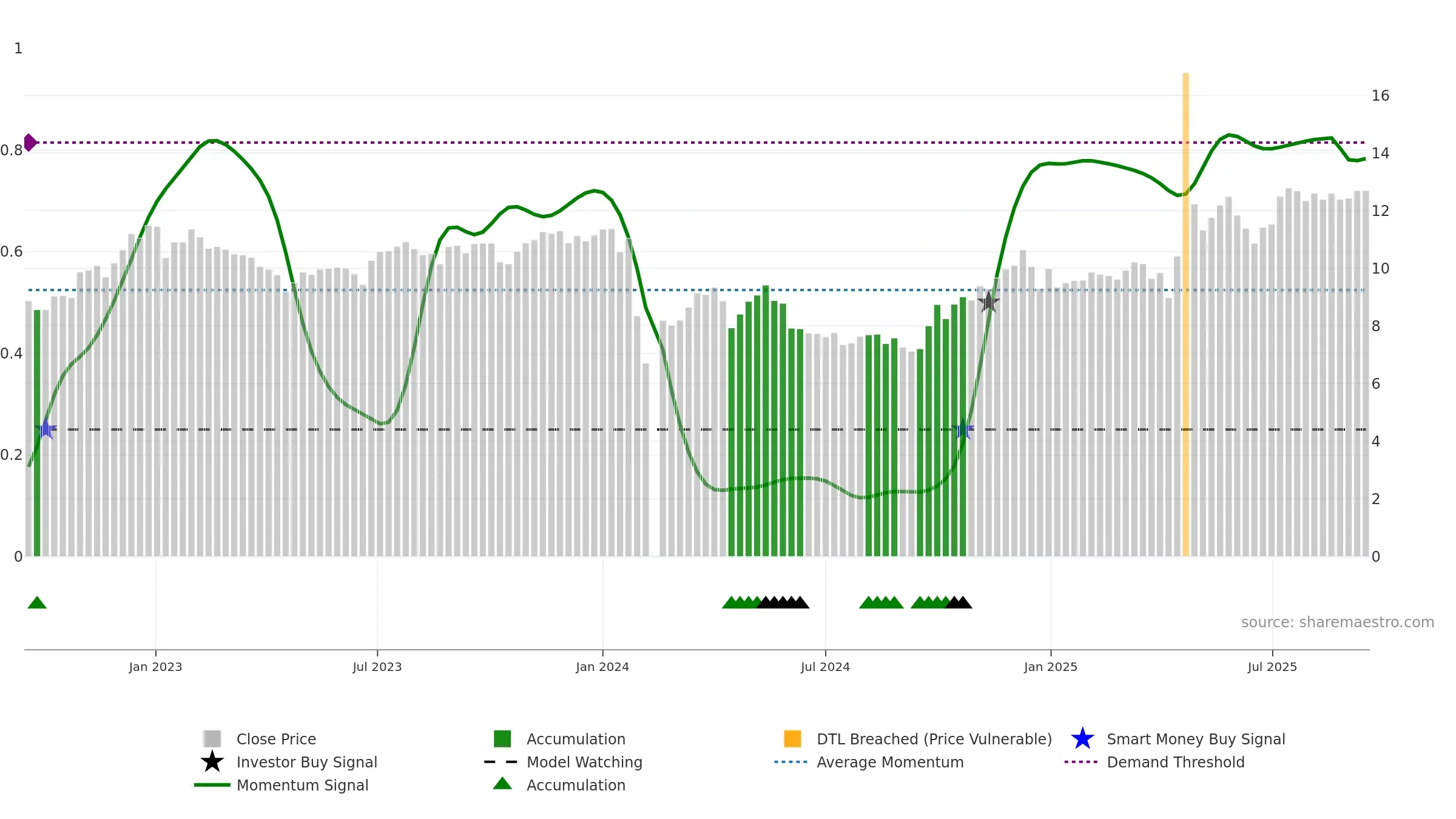Toggle the Model Watching legend entry

pos(564,762)
